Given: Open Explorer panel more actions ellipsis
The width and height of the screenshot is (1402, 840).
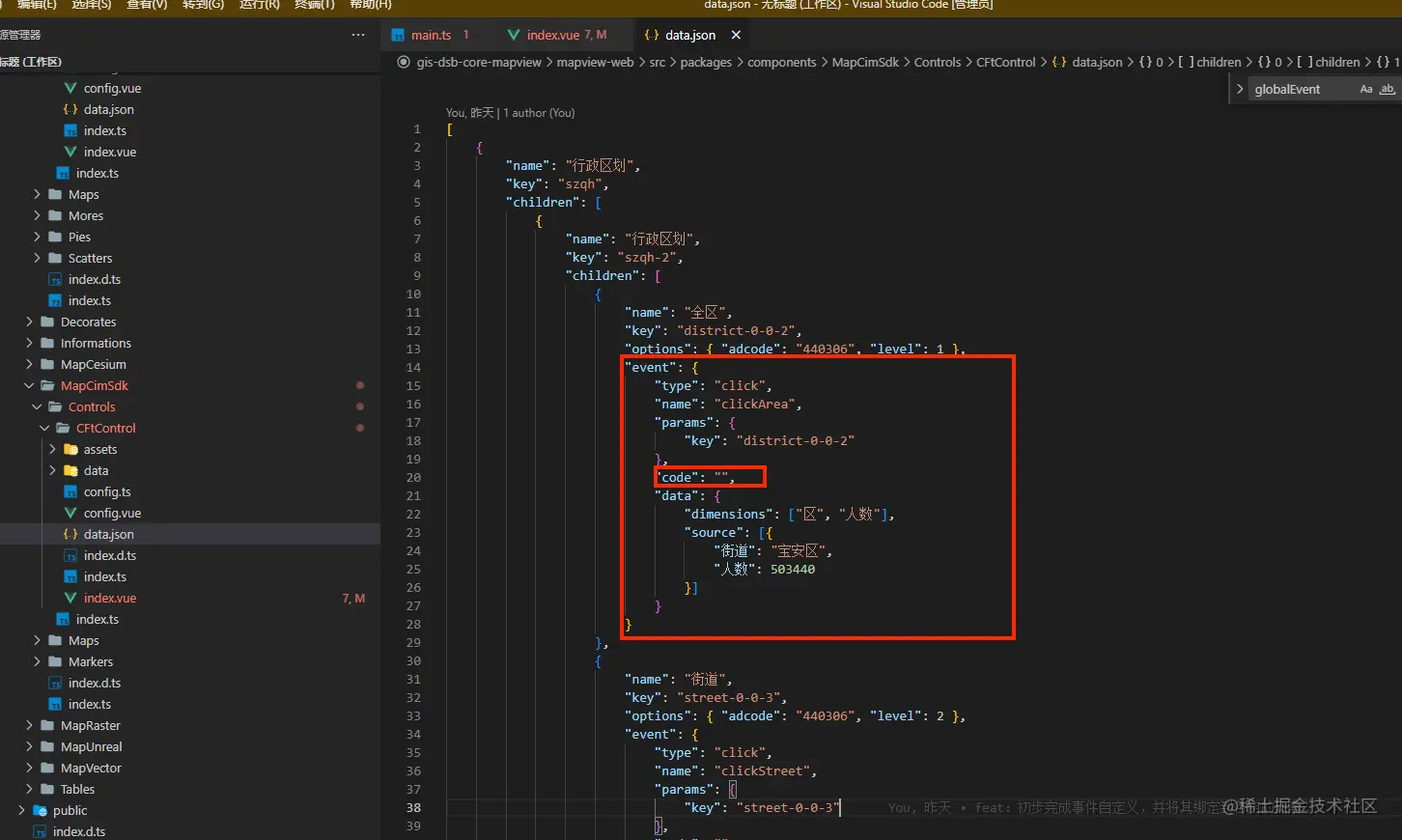Looking at the screenshot, I should (358, 35).
